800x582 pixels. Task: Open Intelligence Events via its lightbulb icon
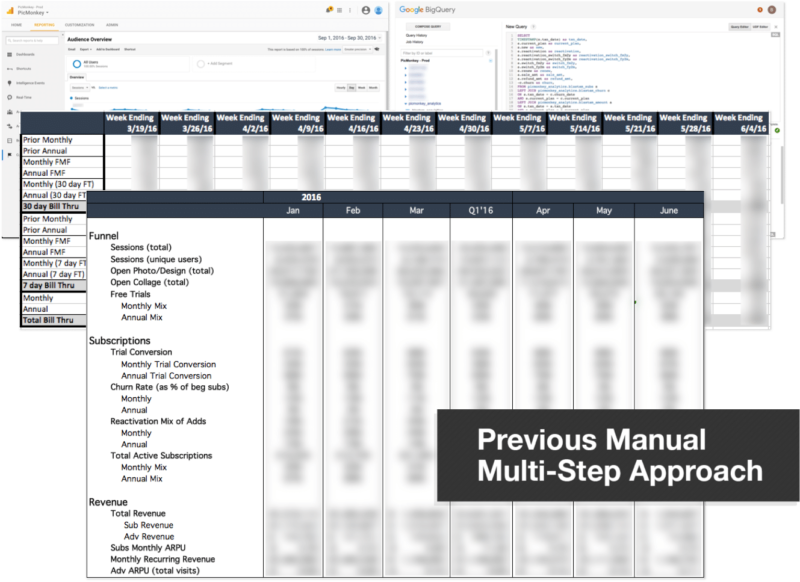tap(10, 83)
